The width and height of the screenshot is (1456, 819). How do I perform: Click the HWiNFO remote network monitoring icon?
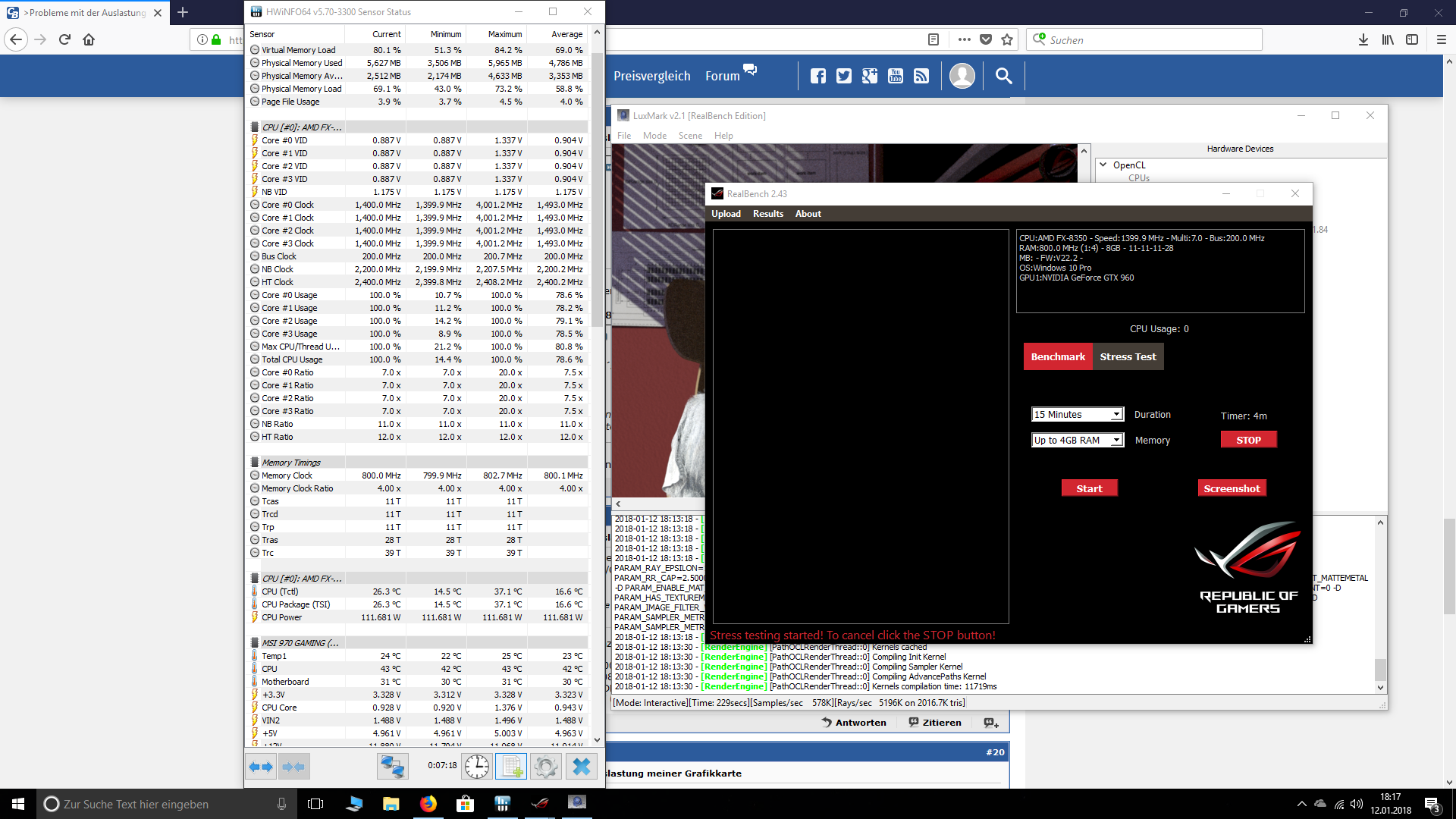(392, 767)
